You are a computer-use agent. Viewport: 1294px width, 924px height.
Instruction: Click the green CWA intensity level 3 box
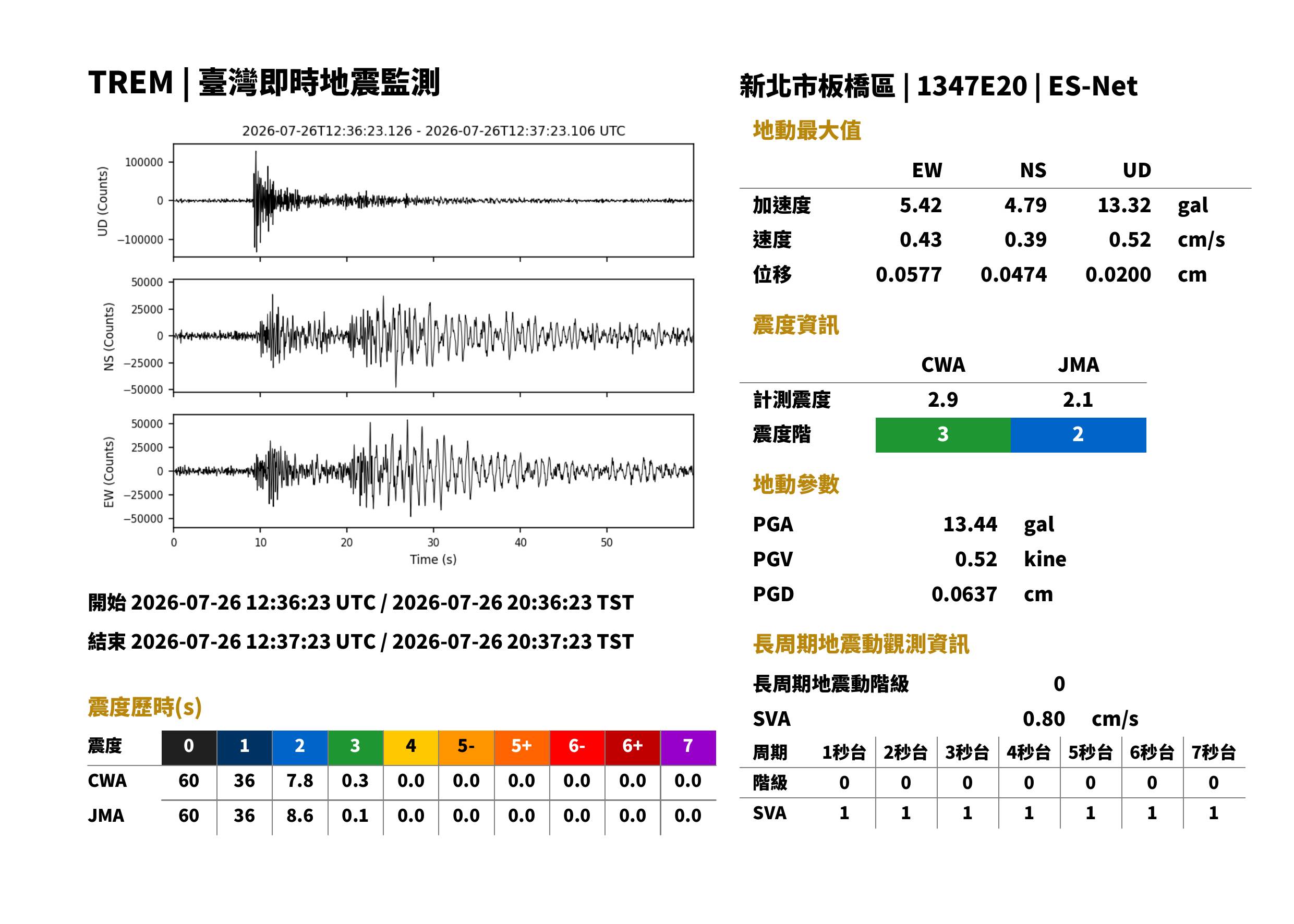pos(942,435)
